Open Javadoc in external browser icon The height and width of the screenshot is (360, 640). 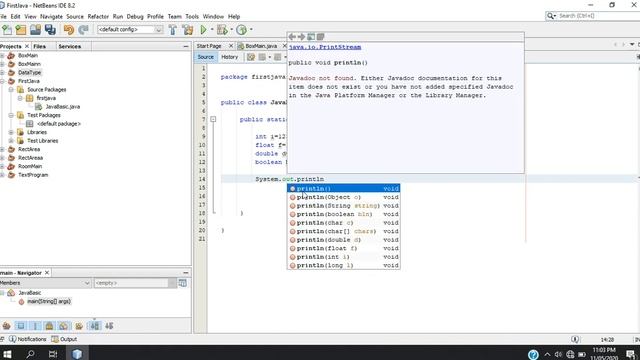tap(311, 37)
